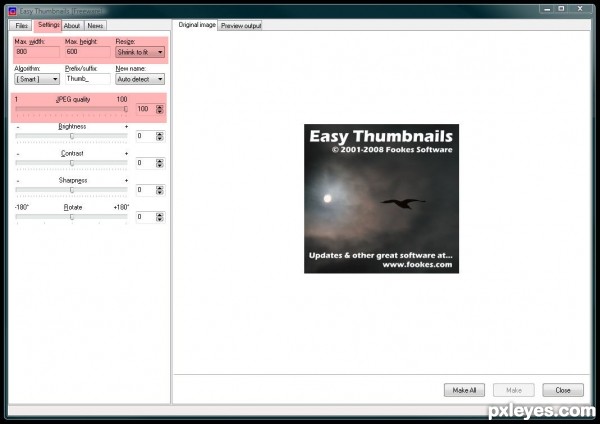Click the Sharpness value field
Viewport: 600px width, 424px height.
145,190
